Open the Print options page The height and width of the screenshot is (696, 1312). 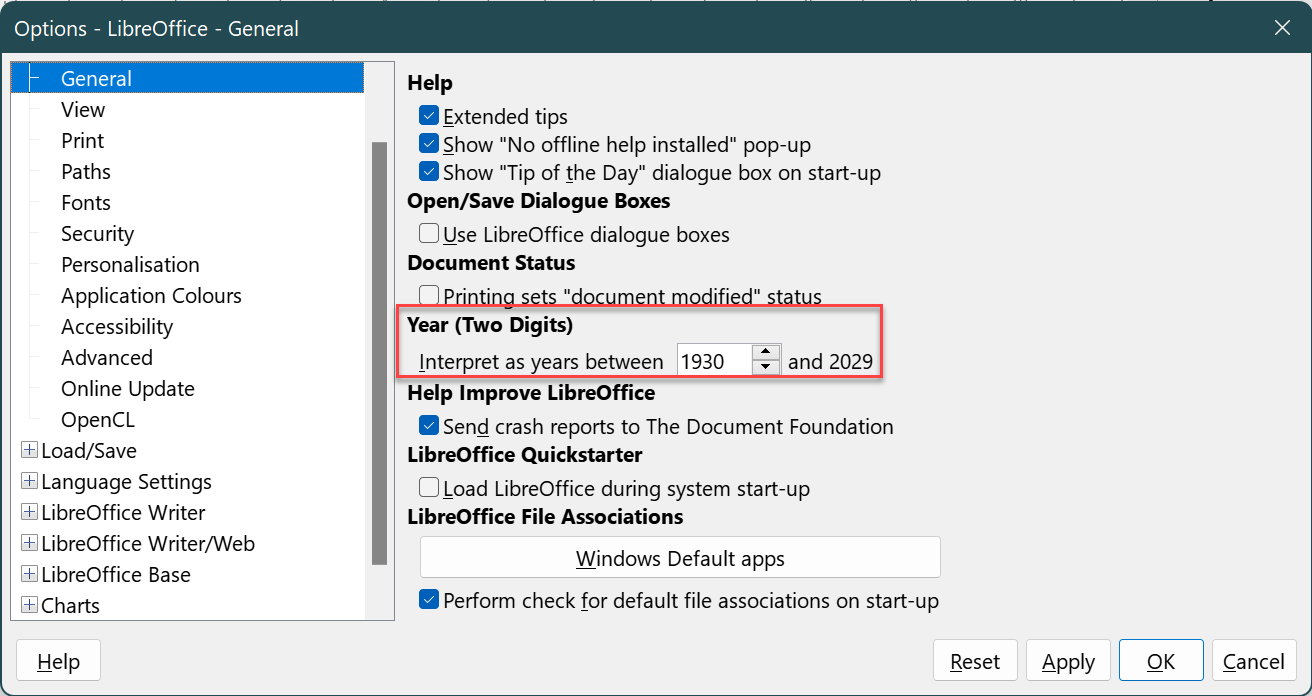(x=82, y=140)
